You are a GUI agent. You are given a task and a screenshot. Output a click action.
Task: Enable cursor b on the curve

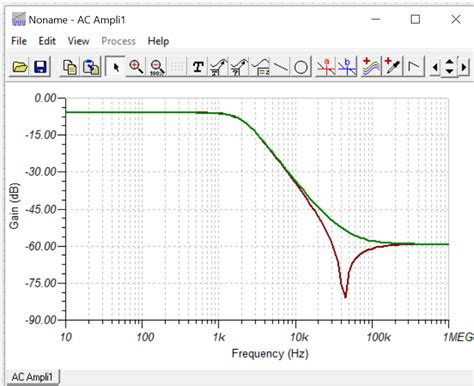[347, 67]
